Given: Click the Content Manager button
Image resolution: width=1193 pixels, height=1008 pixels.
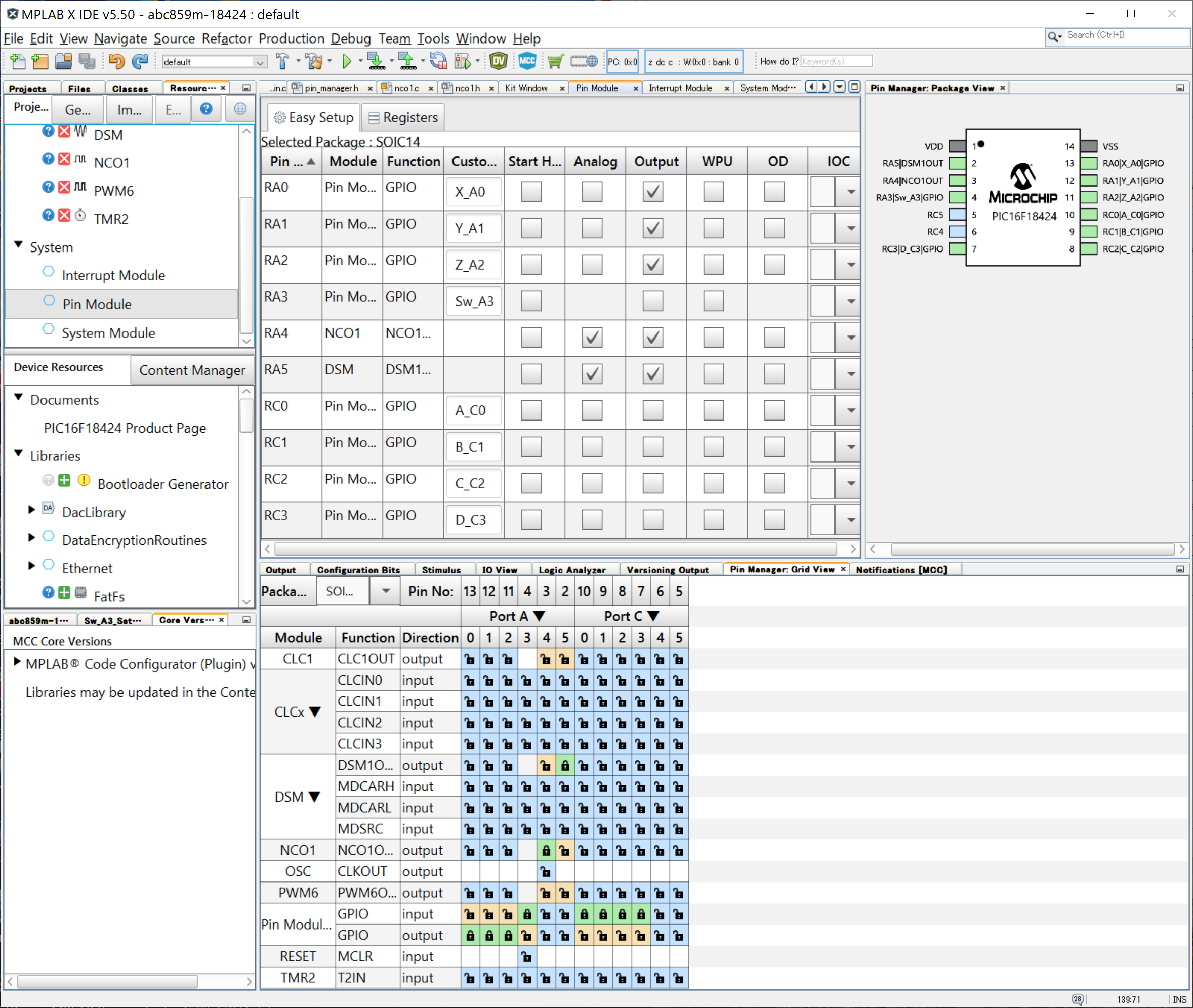Looking at the screenshot, I should 192,370.
